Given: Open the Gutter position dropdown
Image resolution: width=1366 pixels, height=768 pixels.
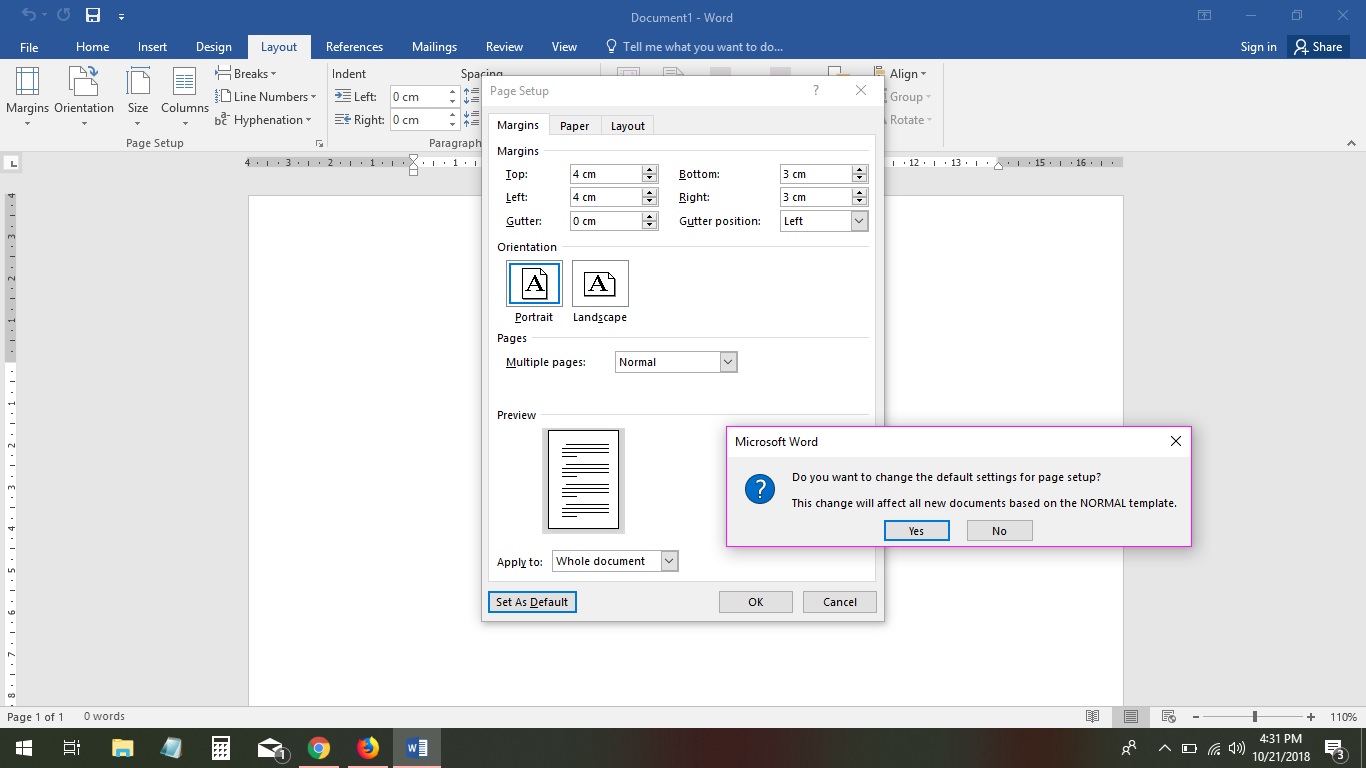Looking at the screenshot, I should 859,221.
